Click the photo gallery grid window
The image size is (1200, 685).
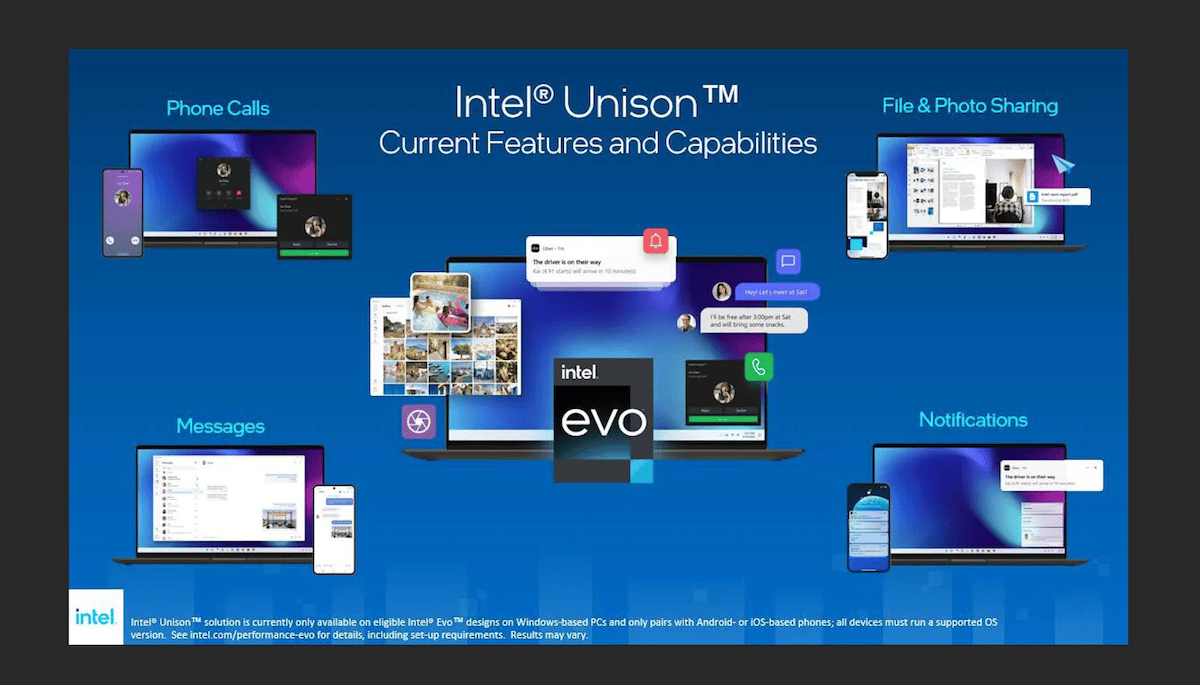444,346
